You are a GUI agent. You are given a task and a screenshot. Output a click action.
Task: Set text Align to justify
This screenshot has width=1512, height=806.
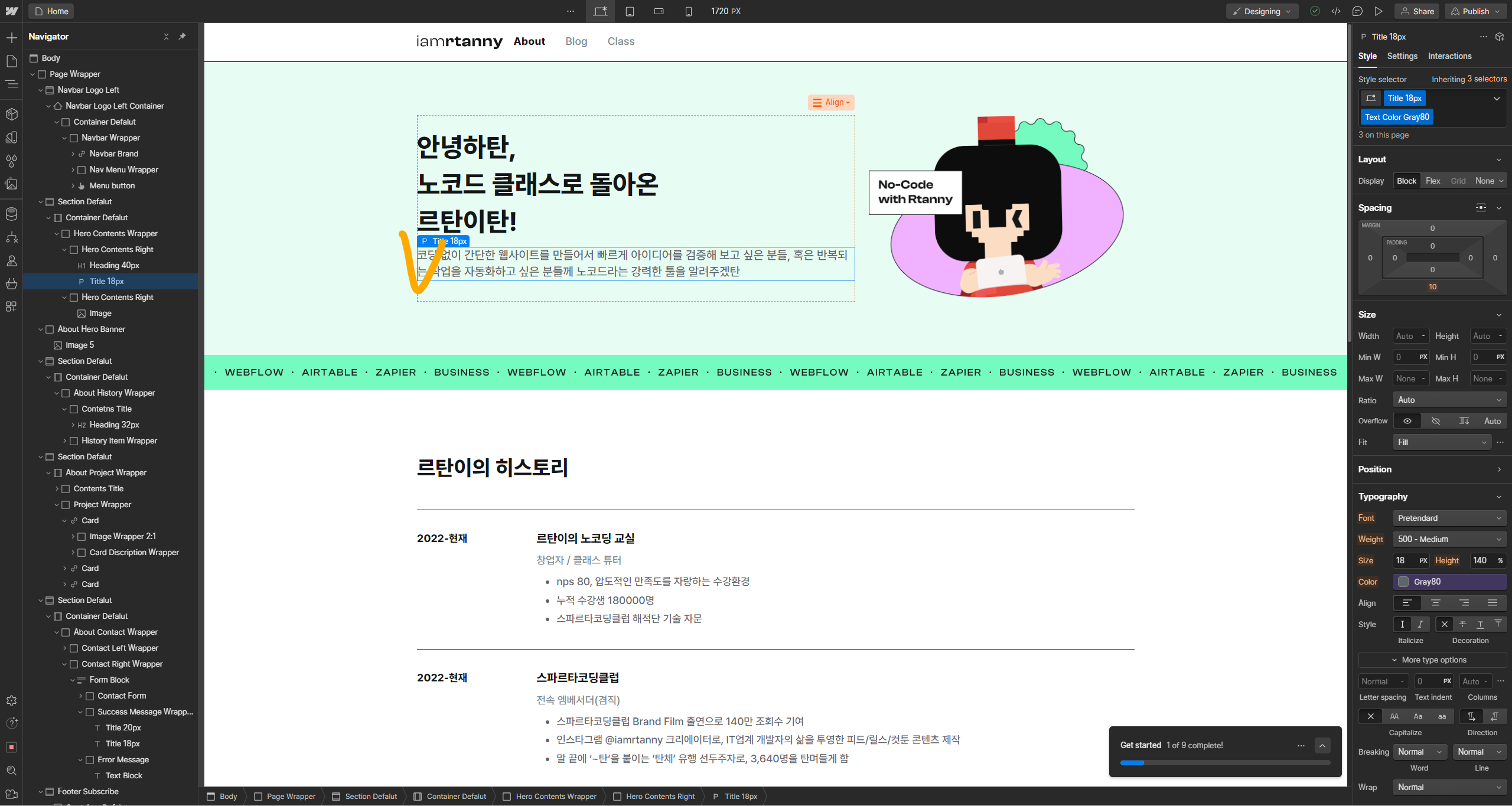pos(1493,603)
